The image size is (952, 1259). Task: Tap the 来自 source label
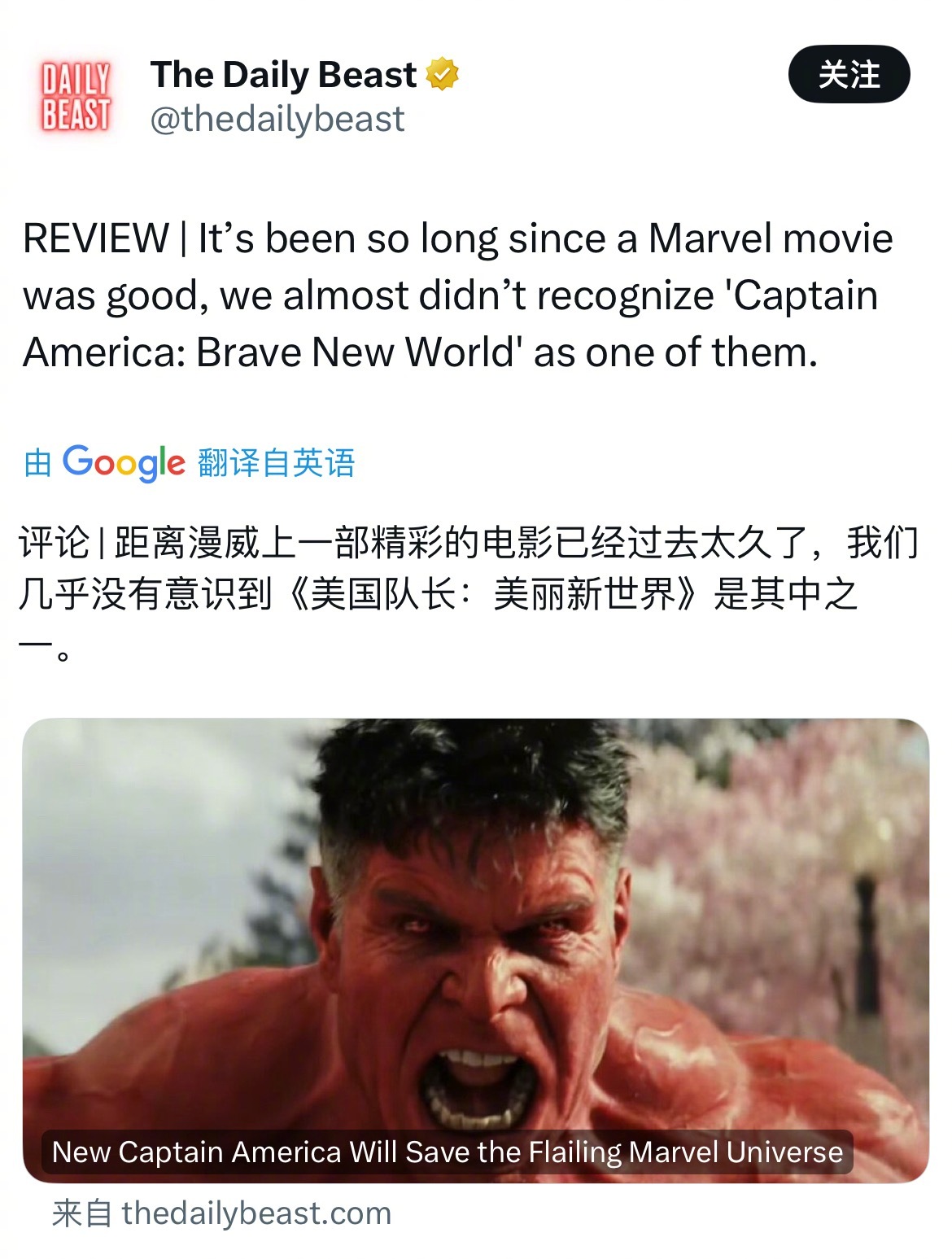pyautogui.click(x=82, y=1213)
